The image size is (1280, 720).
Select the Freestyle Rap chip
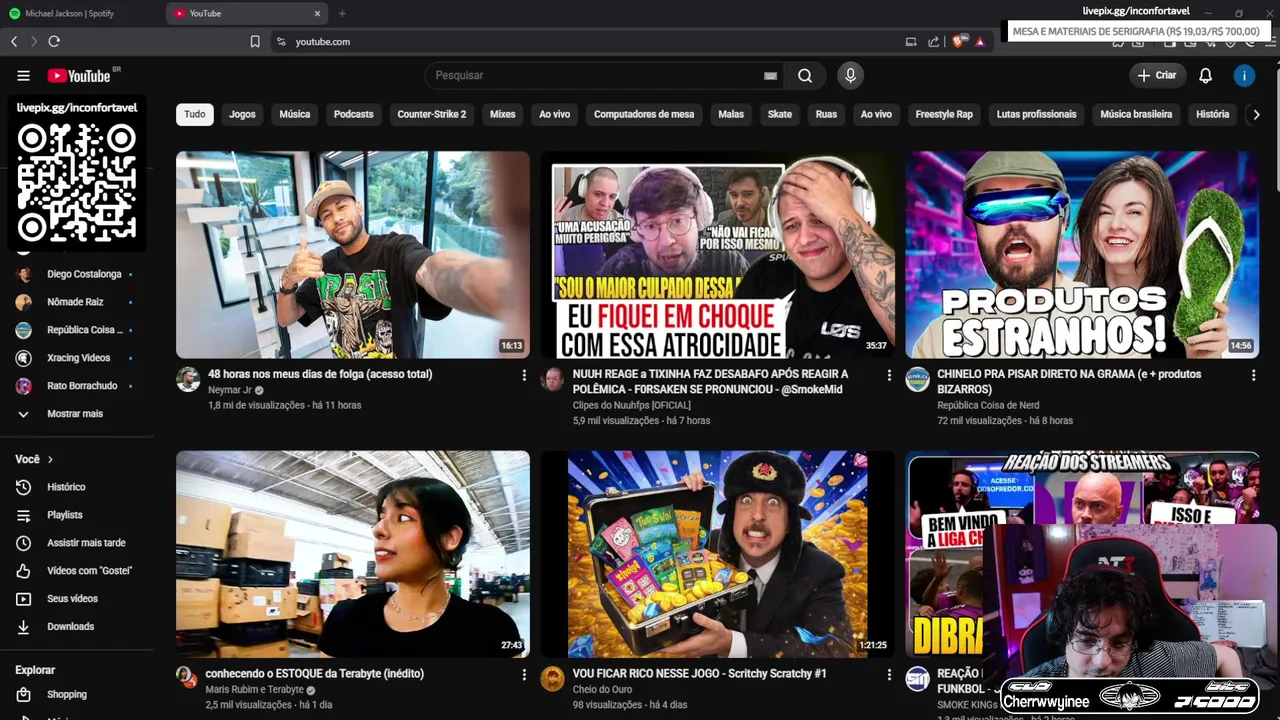944,114
